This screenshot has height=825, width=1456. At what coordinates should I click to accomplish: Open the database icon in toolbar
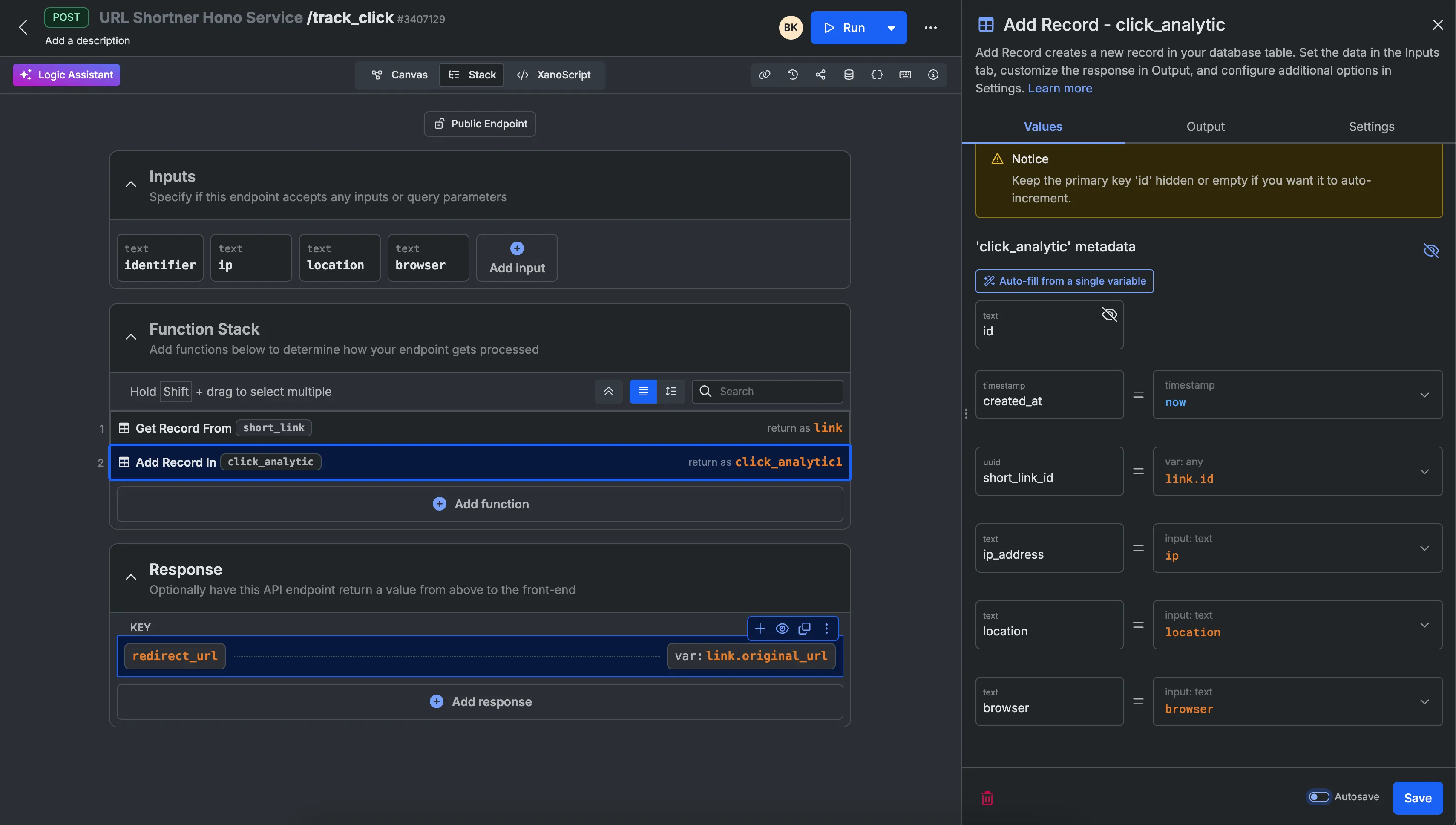[849, 75]
